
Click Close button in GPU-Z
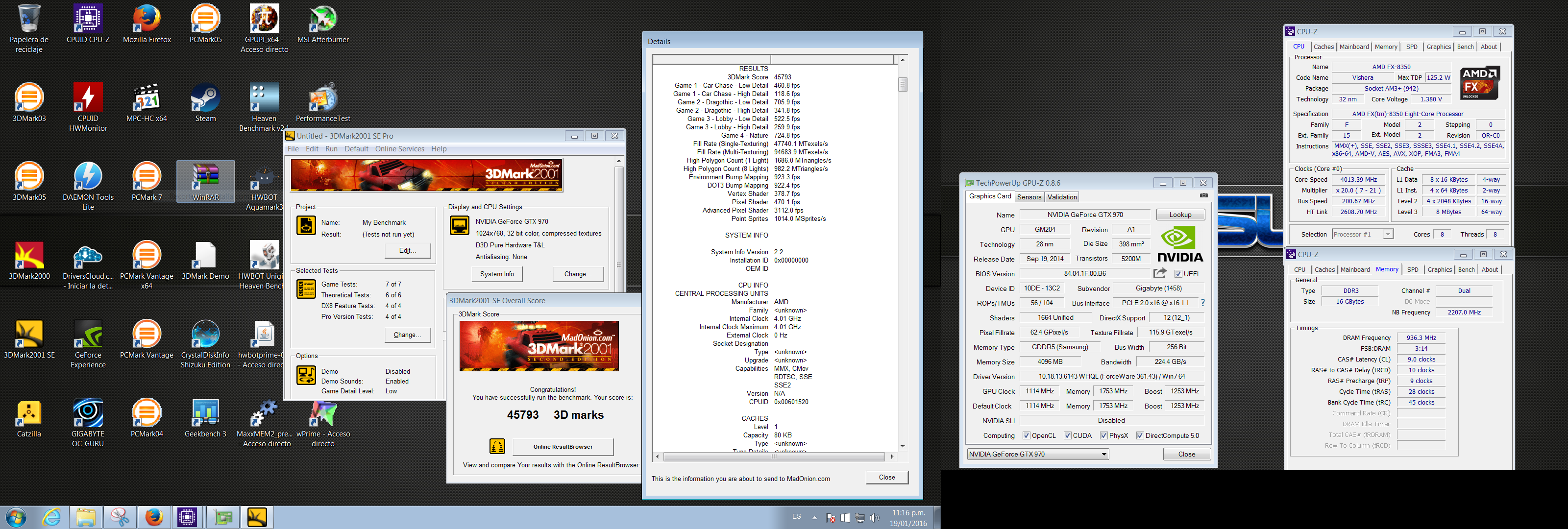[1186, 454]
